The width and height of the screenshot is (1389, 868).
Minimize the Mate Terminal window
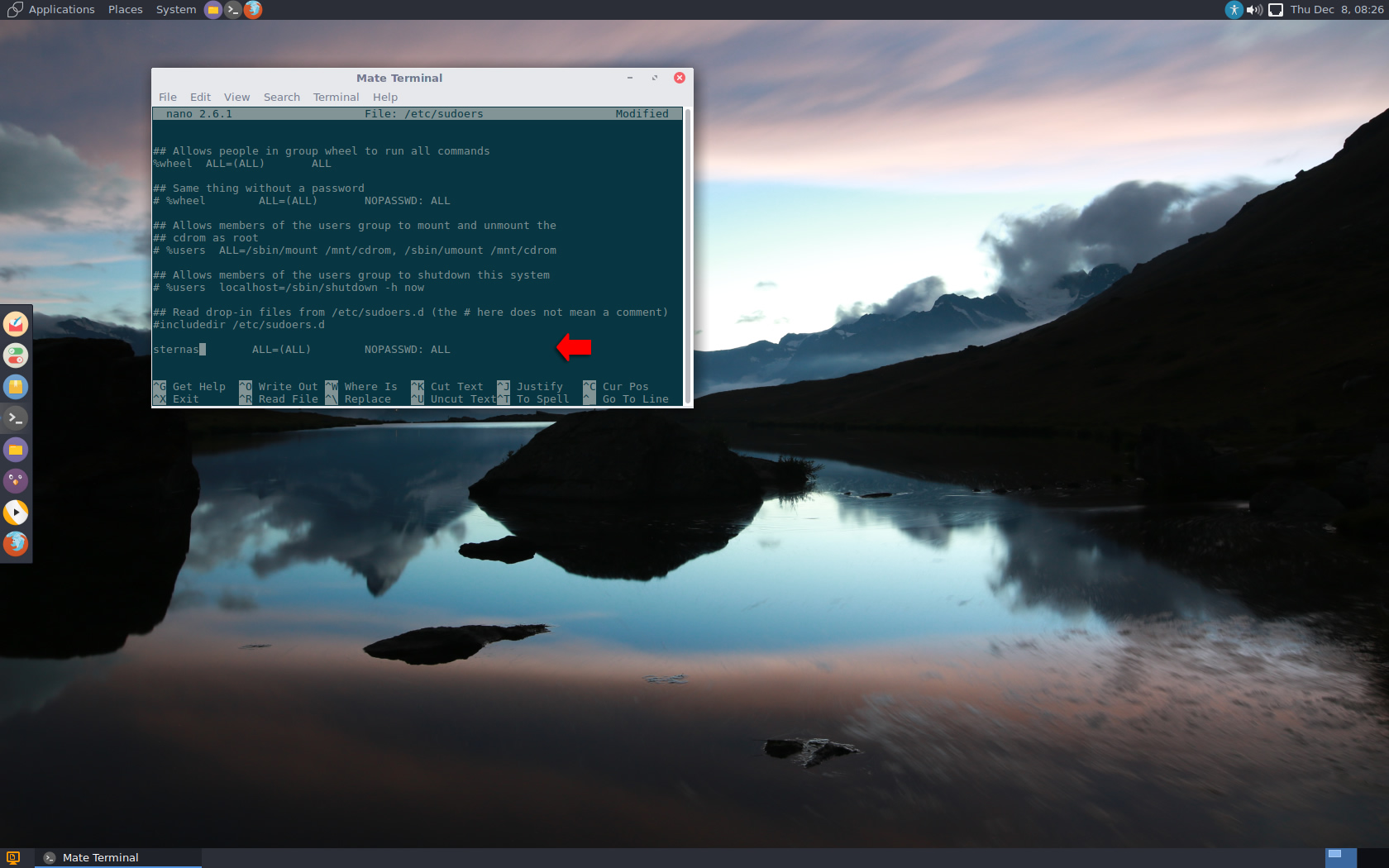(630, 78)
